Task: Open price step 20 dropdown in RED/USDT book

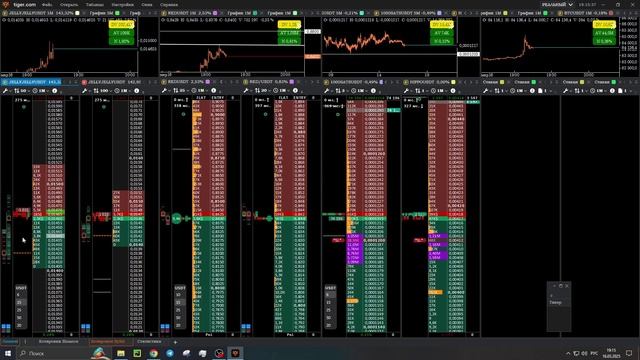Action: point(262,91)
